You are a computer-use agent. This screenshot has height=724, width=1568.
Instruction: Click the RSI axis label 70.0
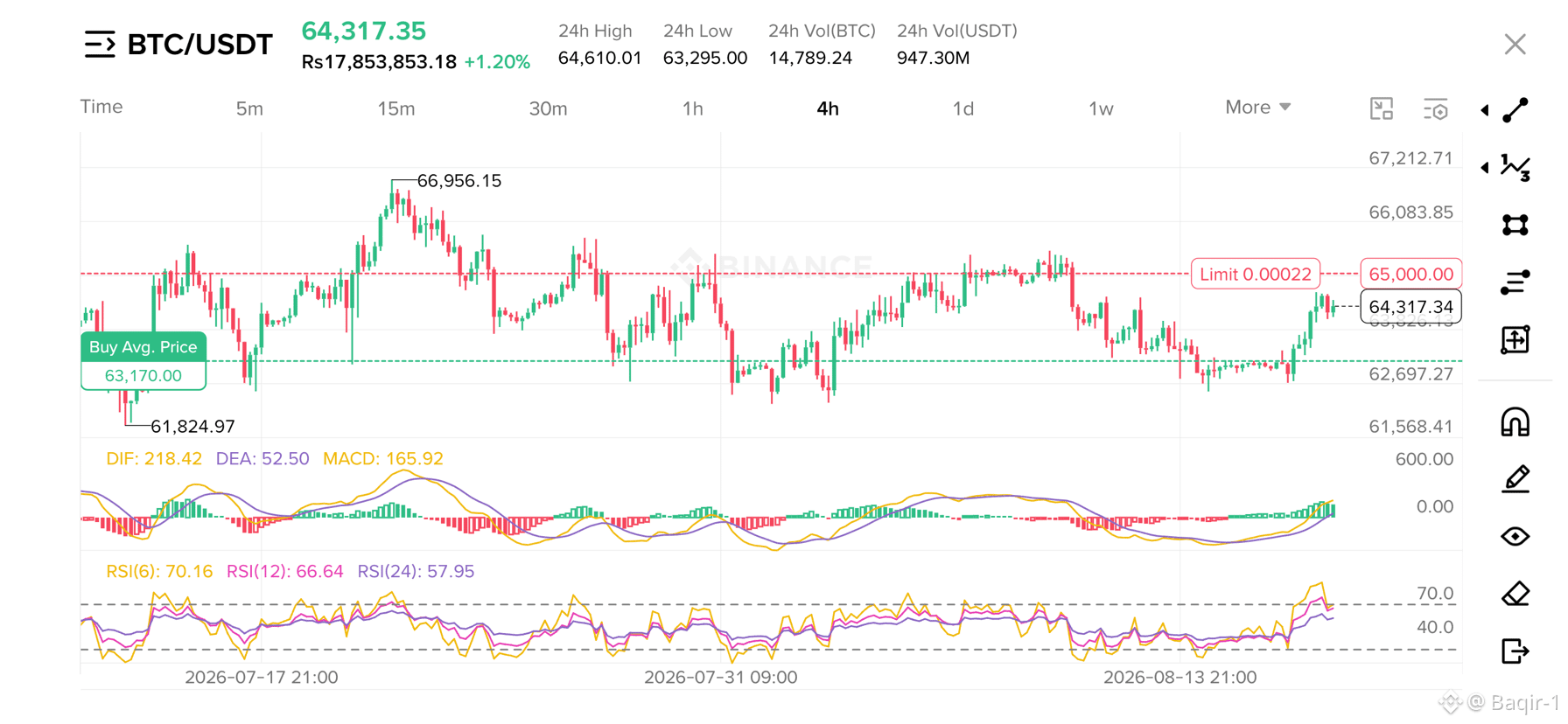pos(1435,594)
